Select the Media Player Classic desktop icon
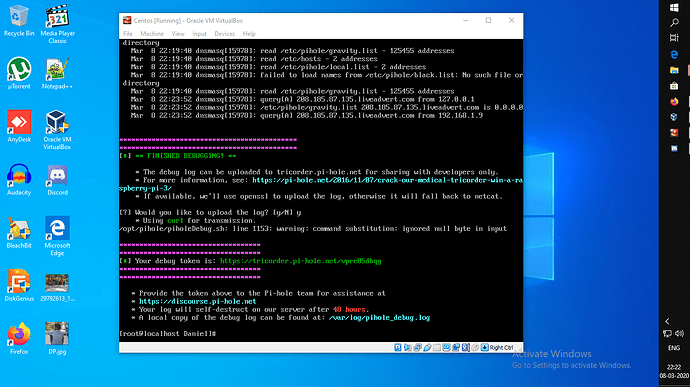 click(57, 24)
